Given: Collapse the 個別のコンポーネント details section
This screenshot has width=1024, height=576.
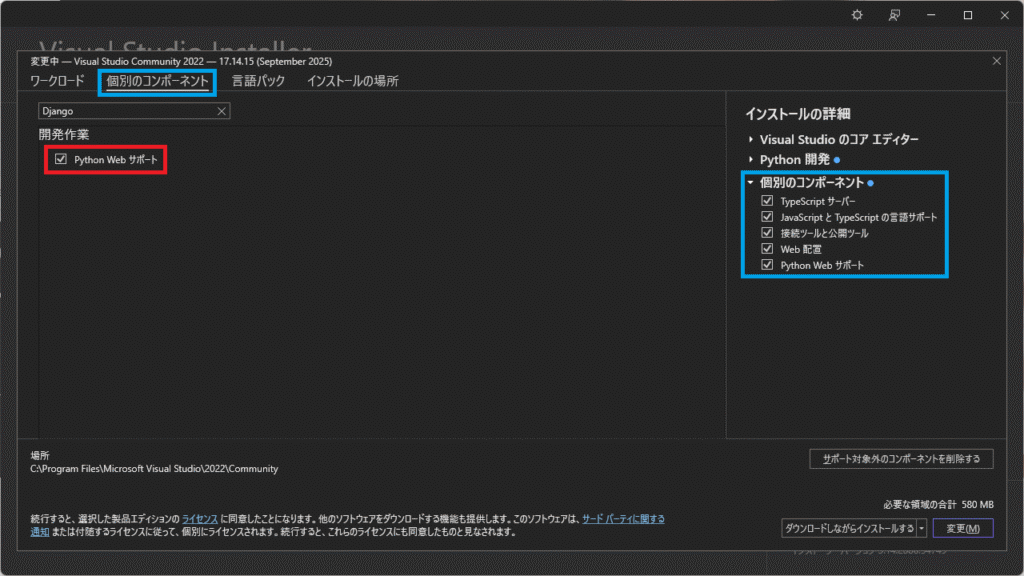Looking at the screenshot, I should click(751, 183).
